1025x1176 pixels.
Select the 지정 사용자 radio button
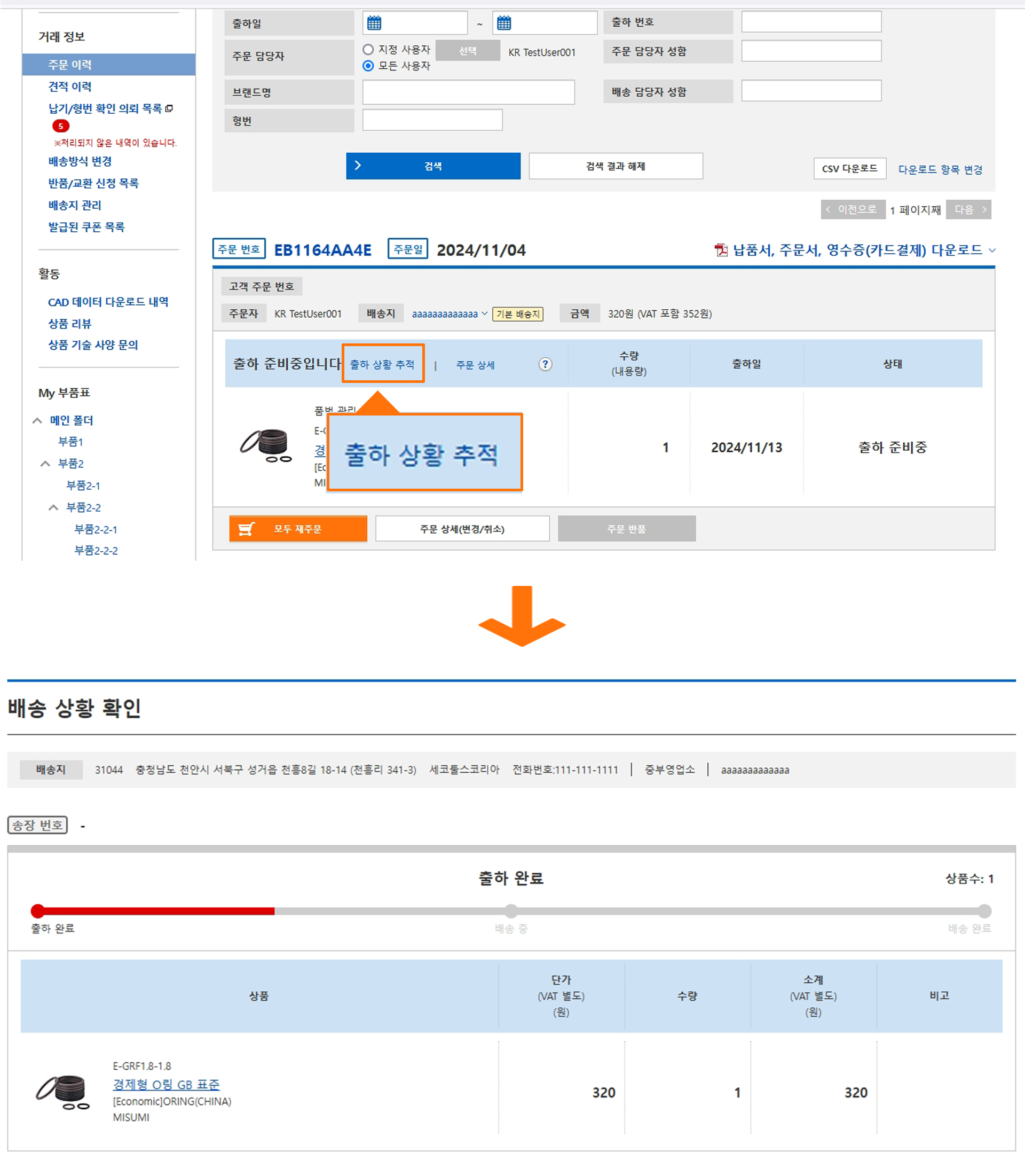(368, 50)
